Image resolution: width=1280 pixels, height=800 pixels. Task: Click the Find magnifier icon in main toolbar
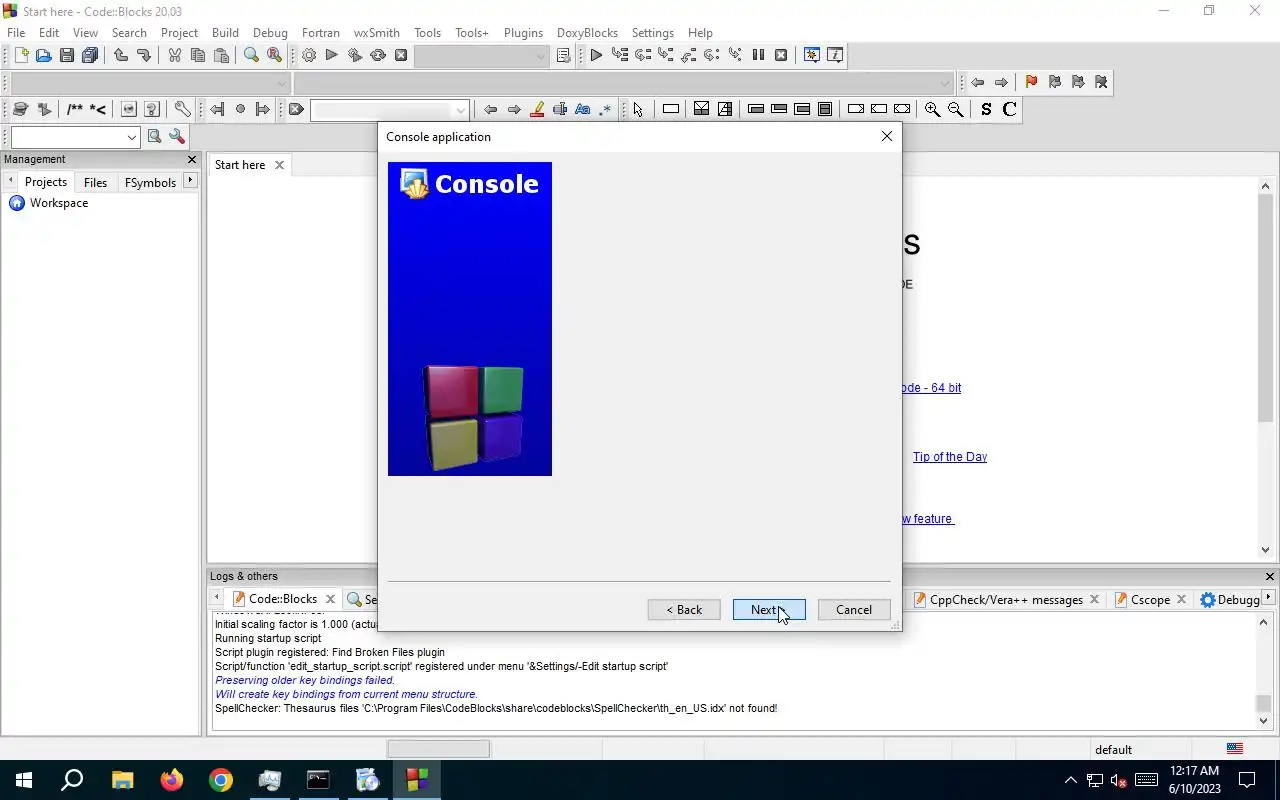pos(251,56)
